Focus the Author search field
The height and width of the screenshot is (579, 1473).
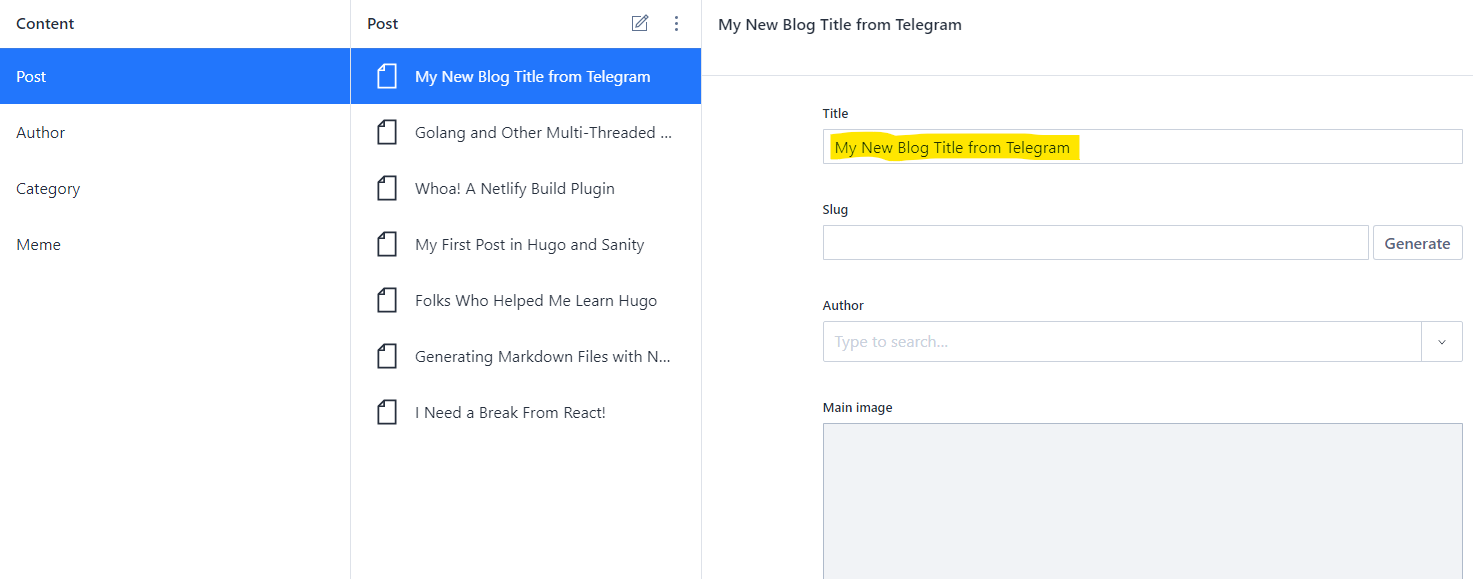point(1122,342)
